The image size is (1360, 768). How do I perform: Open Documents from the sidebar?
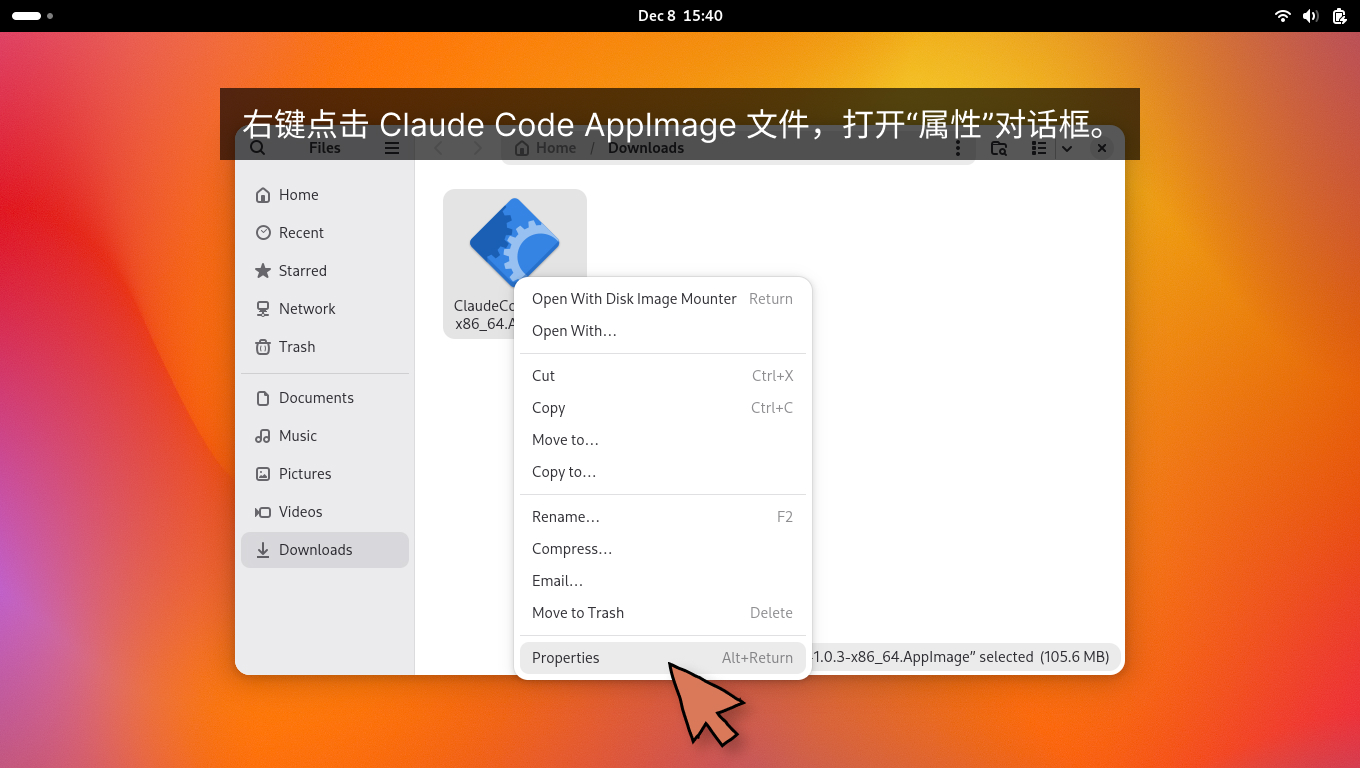click(x=316, y=397)
